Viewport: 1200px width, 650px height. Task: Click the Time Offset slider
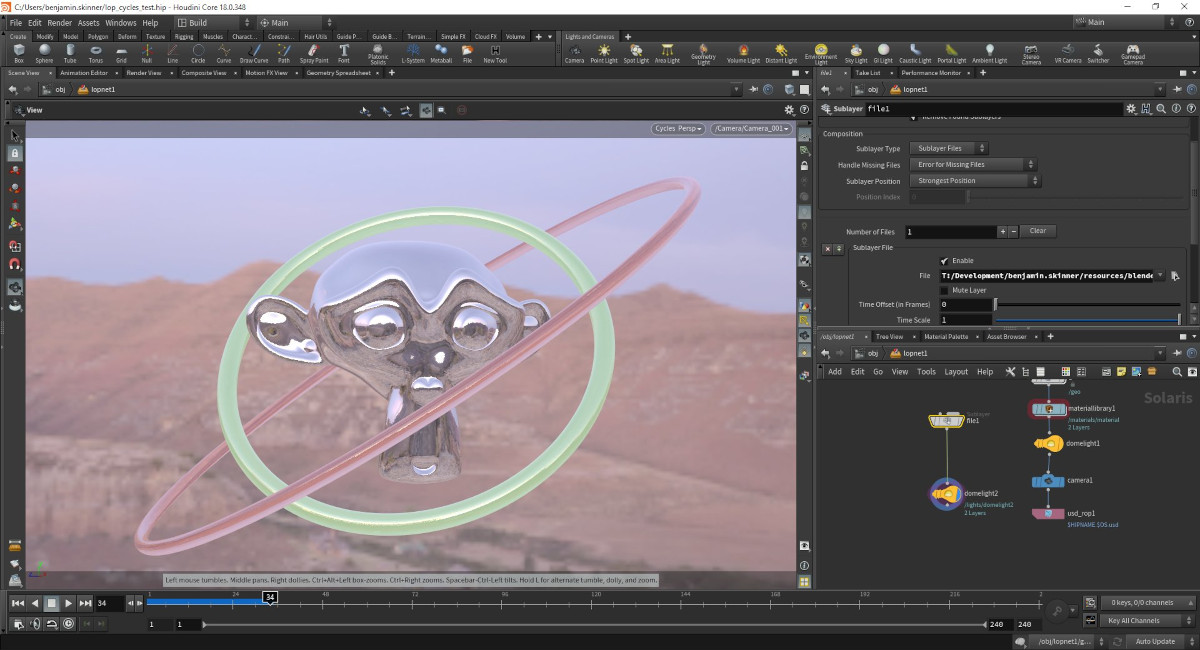click(x=1087, y=304)
